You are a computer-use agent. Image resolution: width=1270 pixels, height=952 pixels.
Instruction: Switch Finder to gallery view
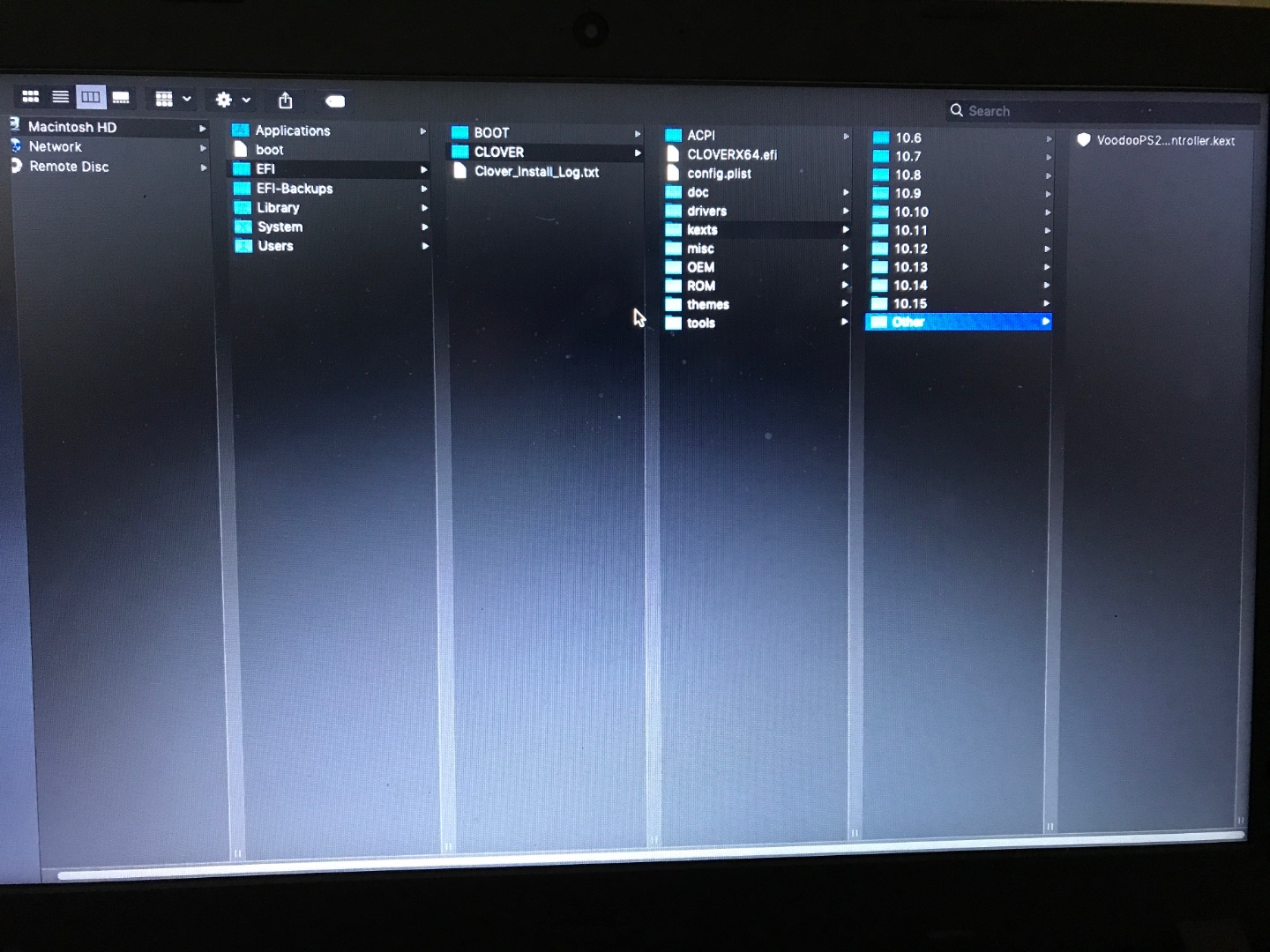[121, 97]
